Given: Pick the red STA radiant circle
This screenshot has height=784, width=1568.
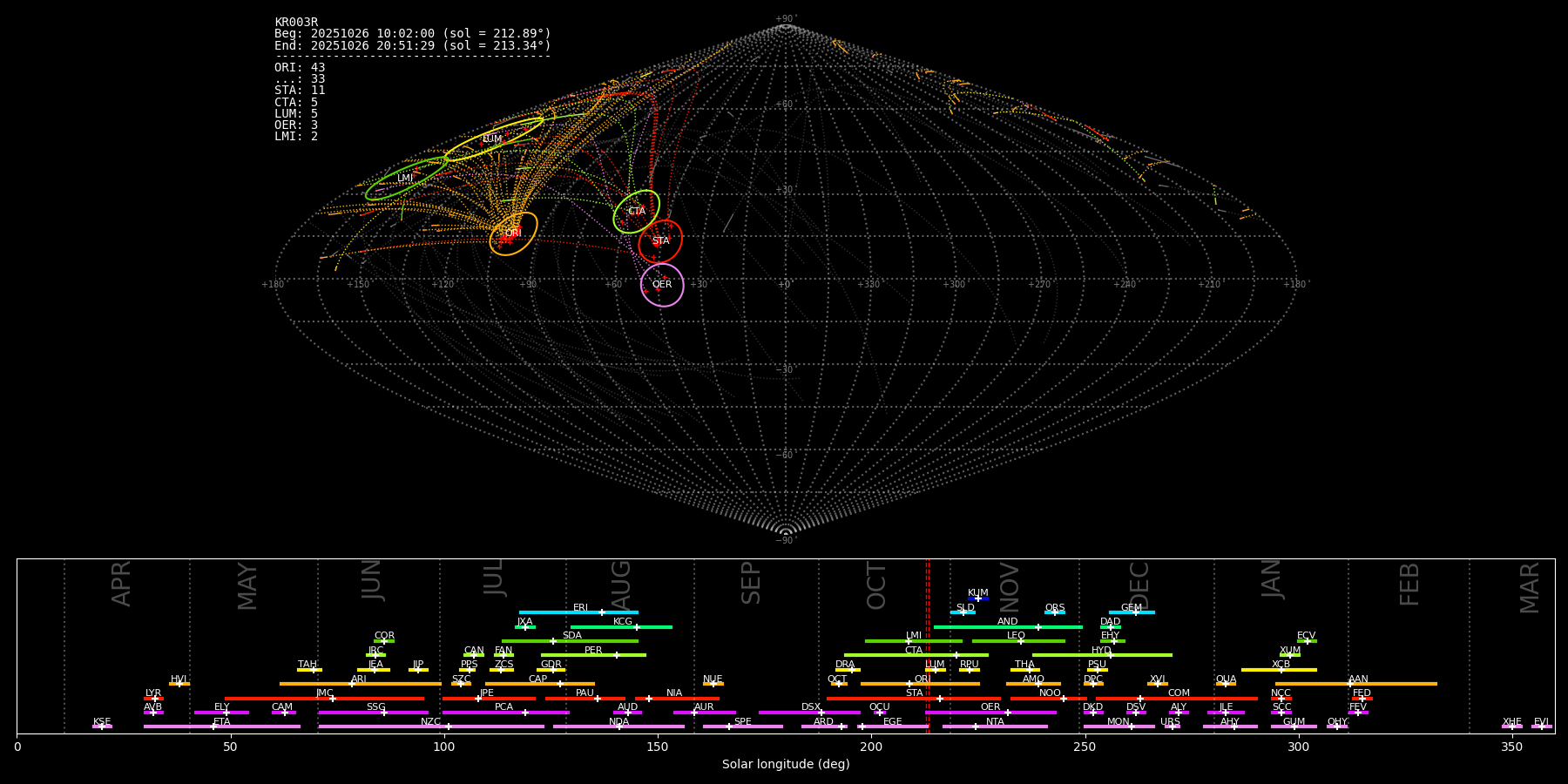Looking at the screenshot, I should 660,241.
